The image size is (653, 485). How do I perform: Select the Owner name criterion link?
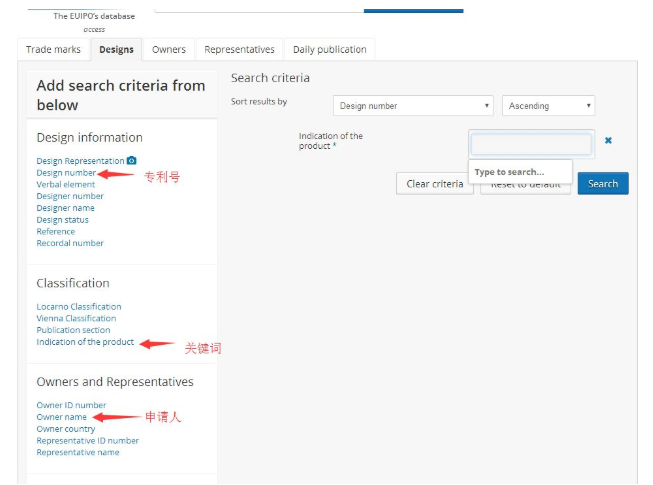point(62,417)
